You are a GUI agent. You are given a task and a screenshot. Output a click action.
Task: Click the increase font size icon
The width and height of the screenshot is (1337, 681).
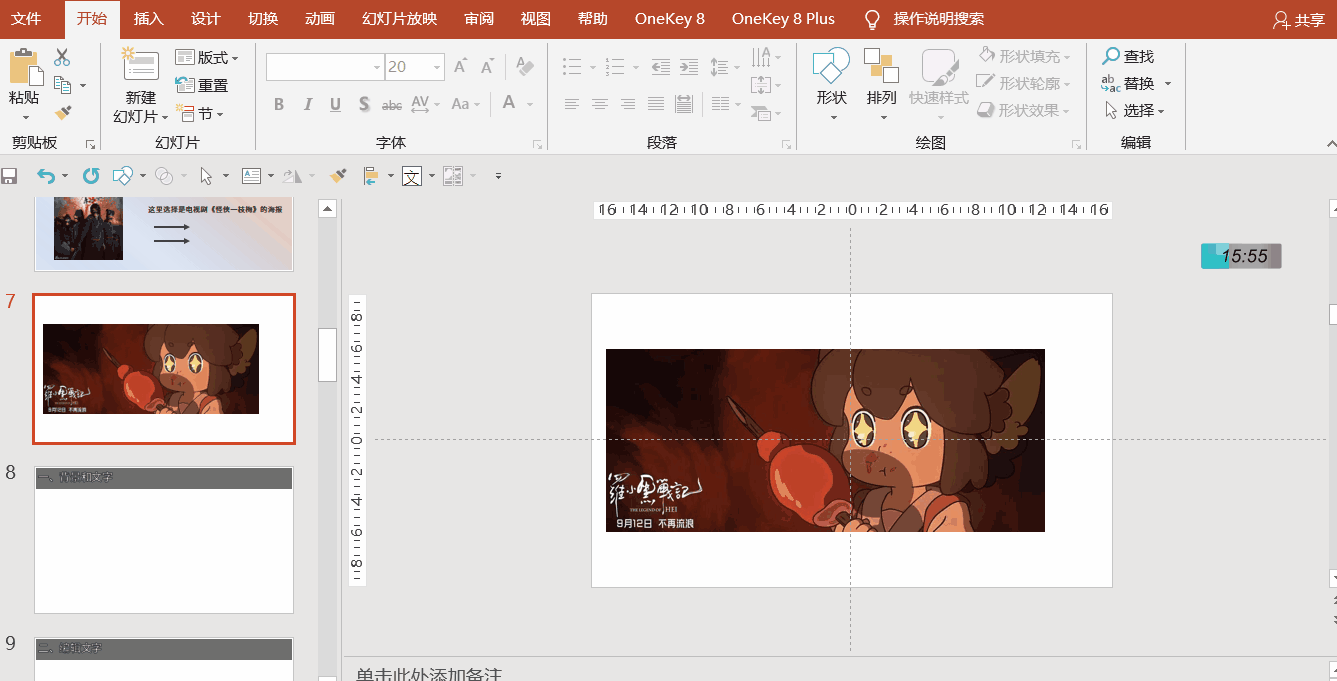(460, 67)
